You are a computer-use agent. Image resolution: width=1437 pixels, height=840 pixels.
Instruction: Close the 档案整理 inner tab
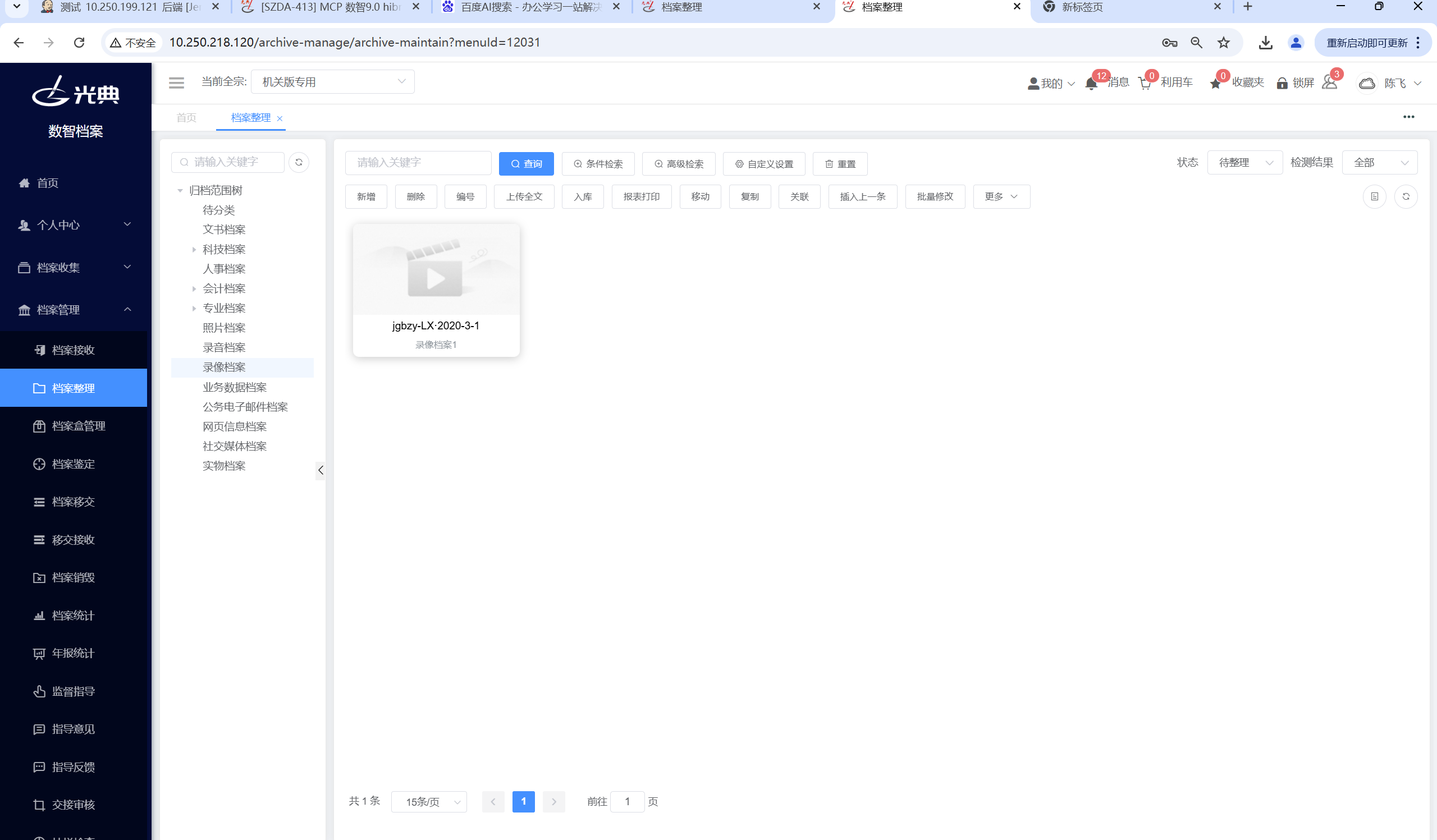coord(280,118)
